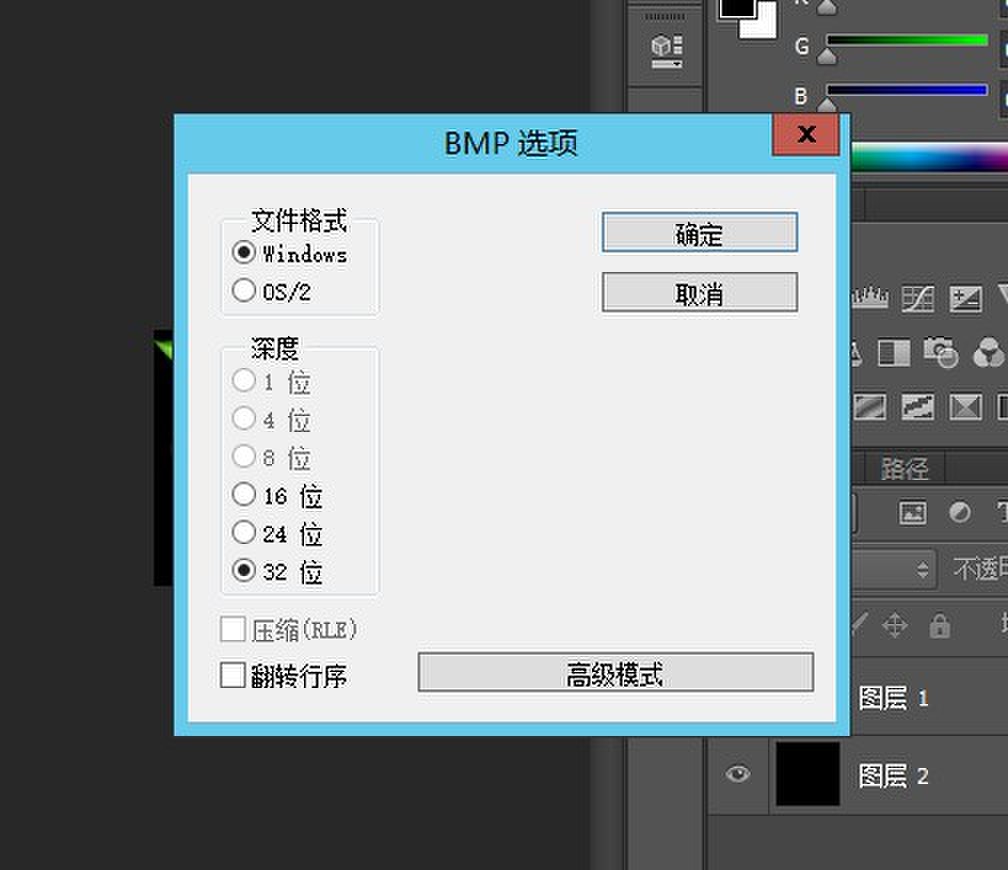Open the Exposure adjustment icon
The image size is (1008, 870).
click(x=965, y=297)
